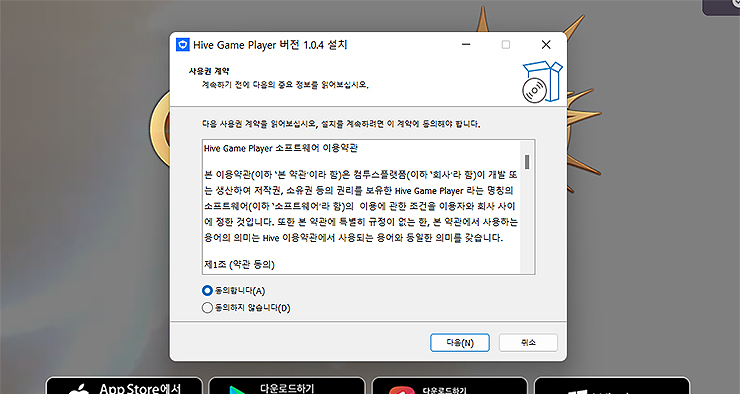
Task: Click the 취소 button
Action: [528, 343]
